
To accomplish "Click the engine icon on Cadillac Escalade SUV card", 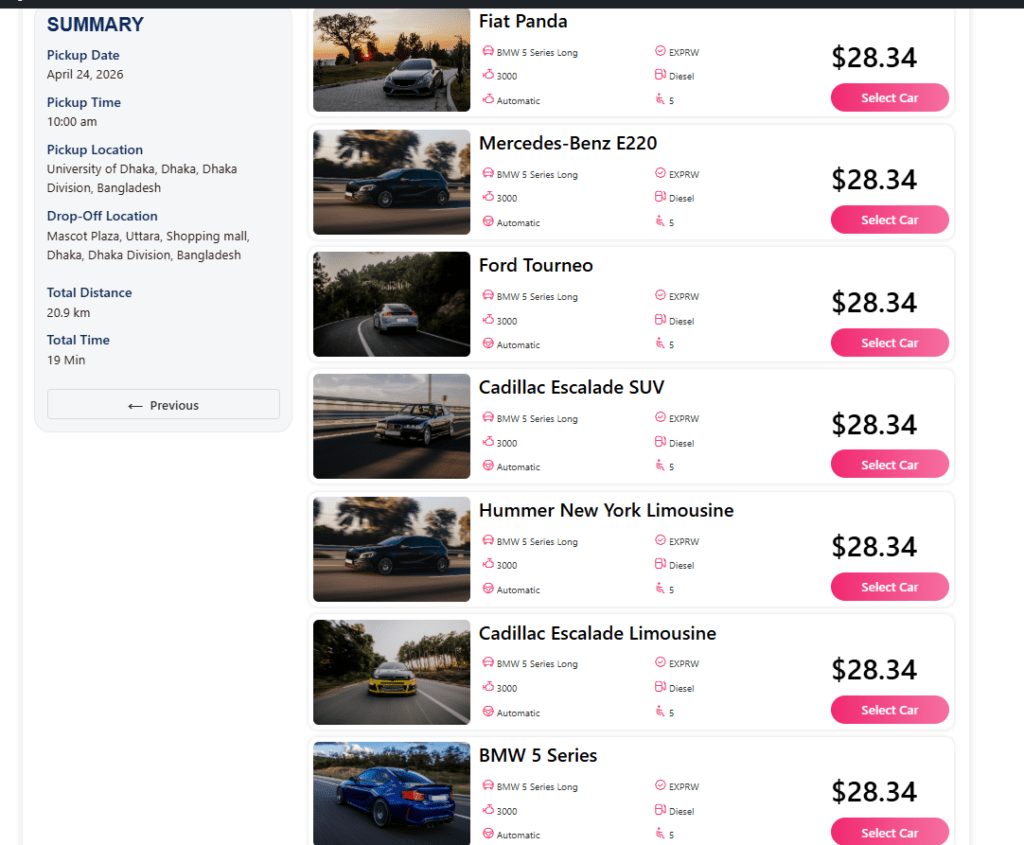I will point(488,441).
